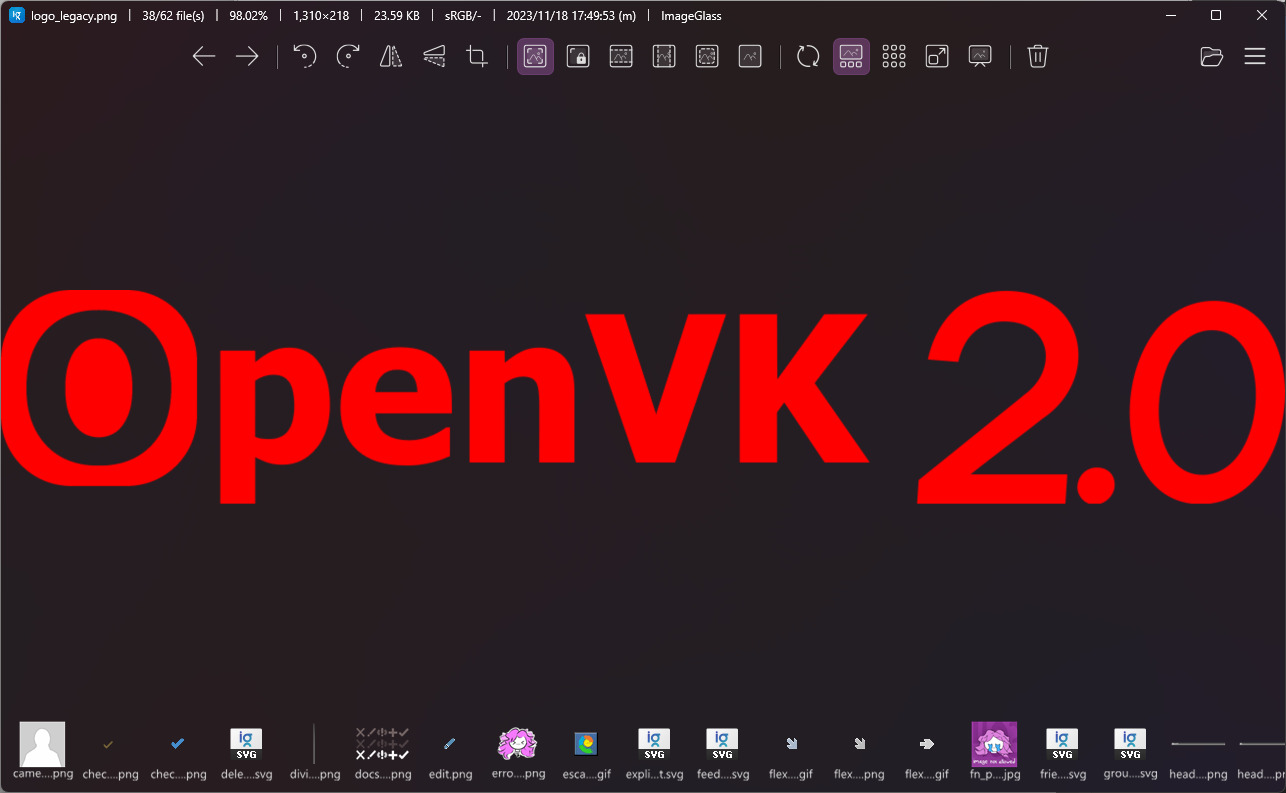The width and height of the screenshot is (1286, 793).
Task: Open the edit.png pencil thumbnail
Action: click(450, 750)
